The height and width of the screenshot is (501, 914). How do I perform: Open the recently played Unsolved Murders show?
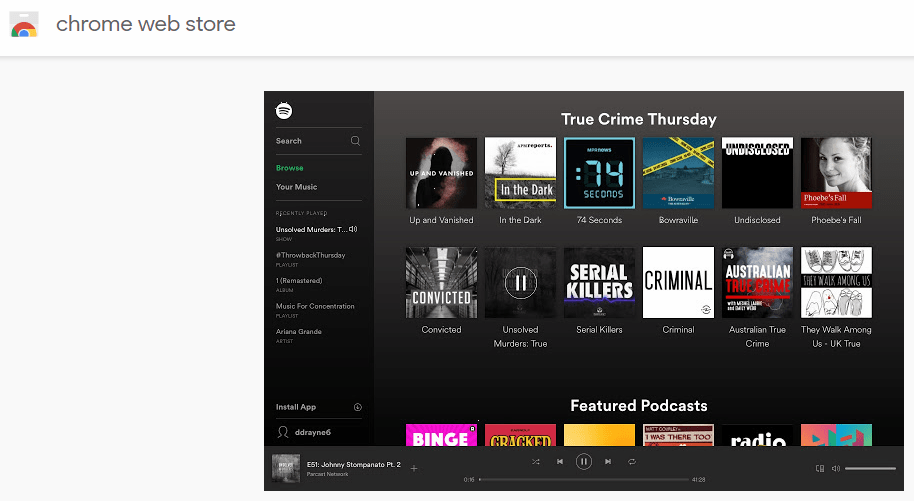tap(311, 229)
